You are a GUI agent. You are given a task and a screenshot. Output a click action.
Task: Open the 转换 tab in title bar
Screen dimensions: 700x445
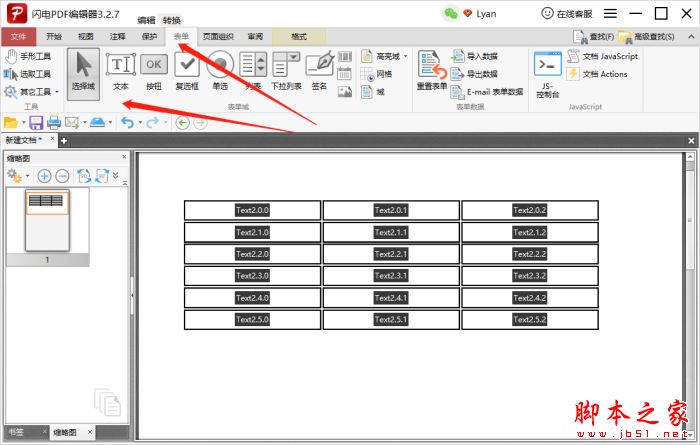coord(171,20)
